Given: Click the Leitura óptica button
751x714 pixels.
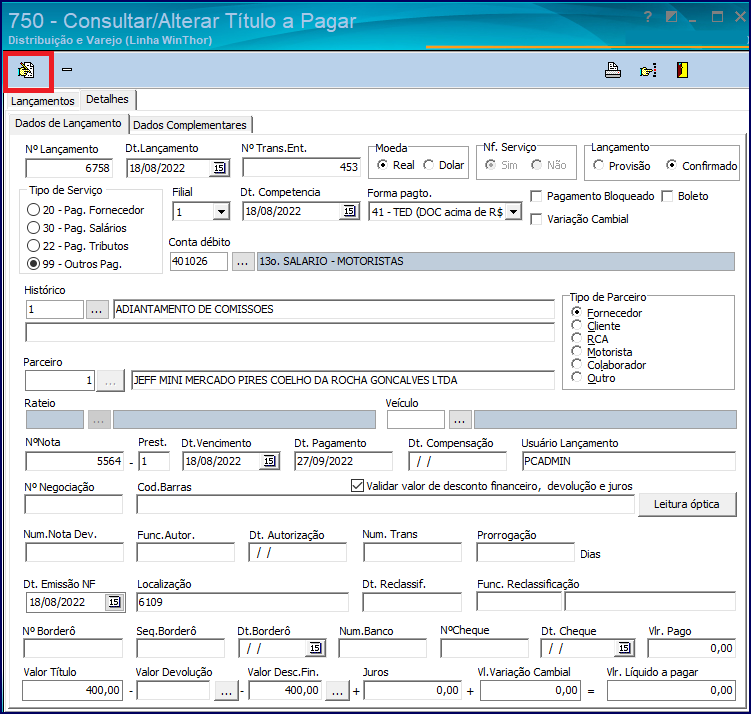Looking at the screenshot, I should (x=687, y=504).
